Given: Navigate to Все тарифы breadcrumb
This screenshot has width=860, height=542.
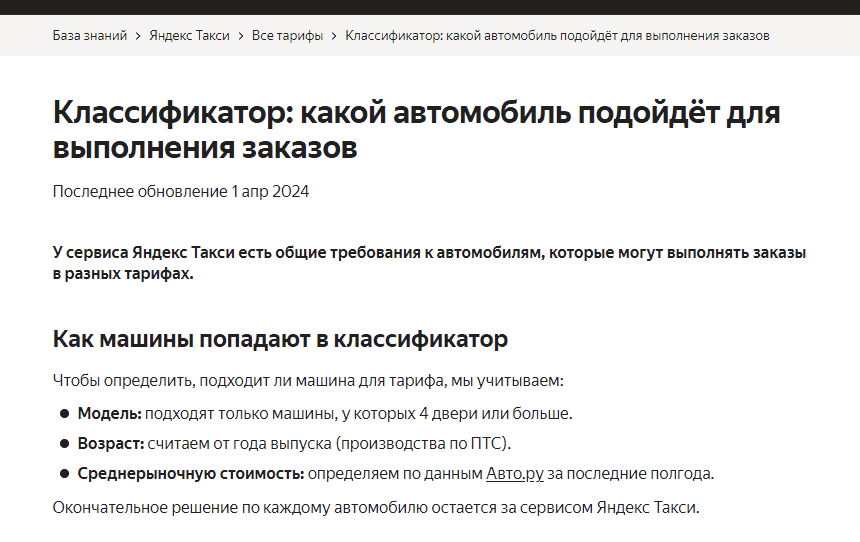Looking at the screenshot, I should (x=287, y=36).
